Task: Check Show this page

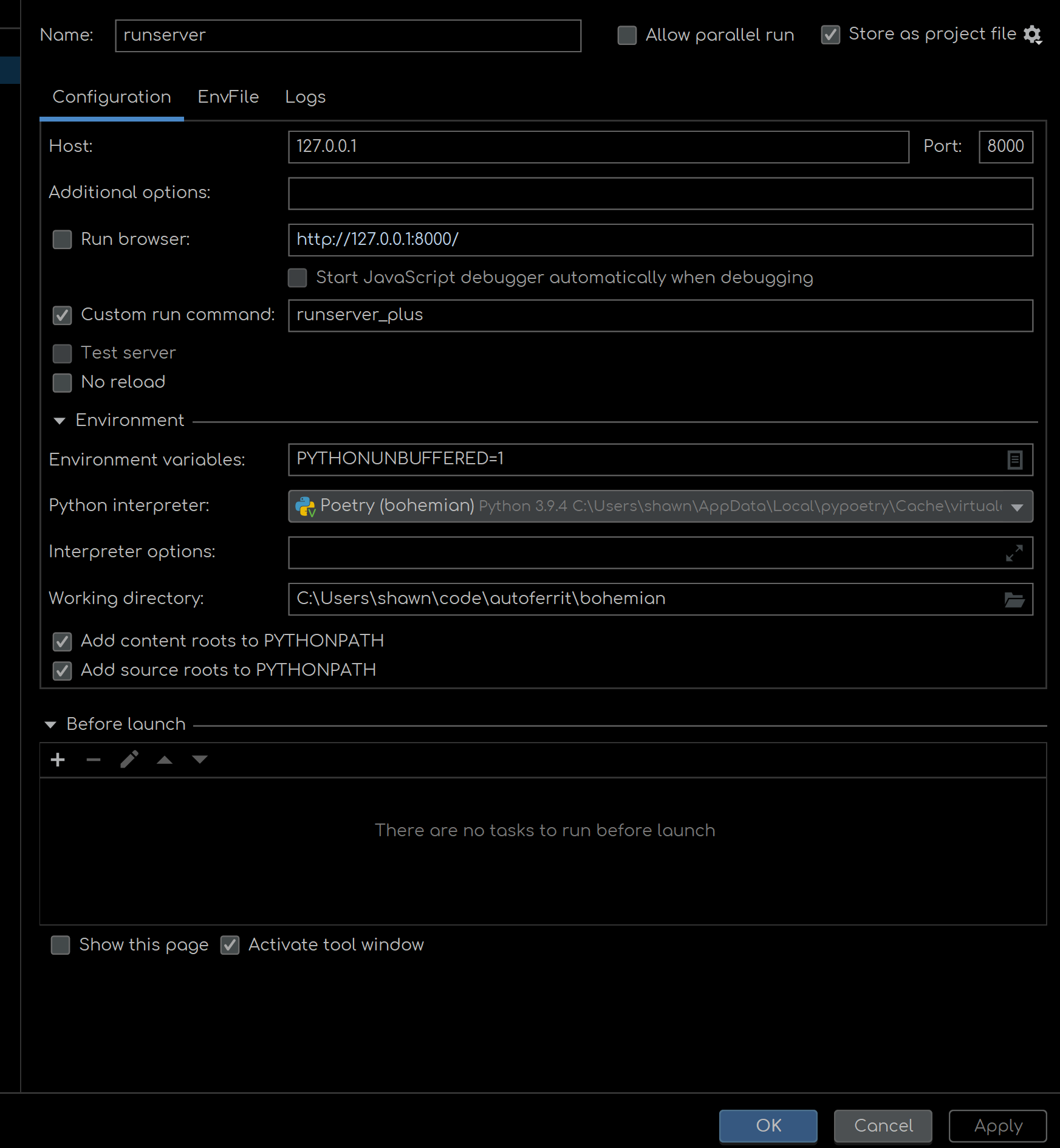Action: coord(60,945)
